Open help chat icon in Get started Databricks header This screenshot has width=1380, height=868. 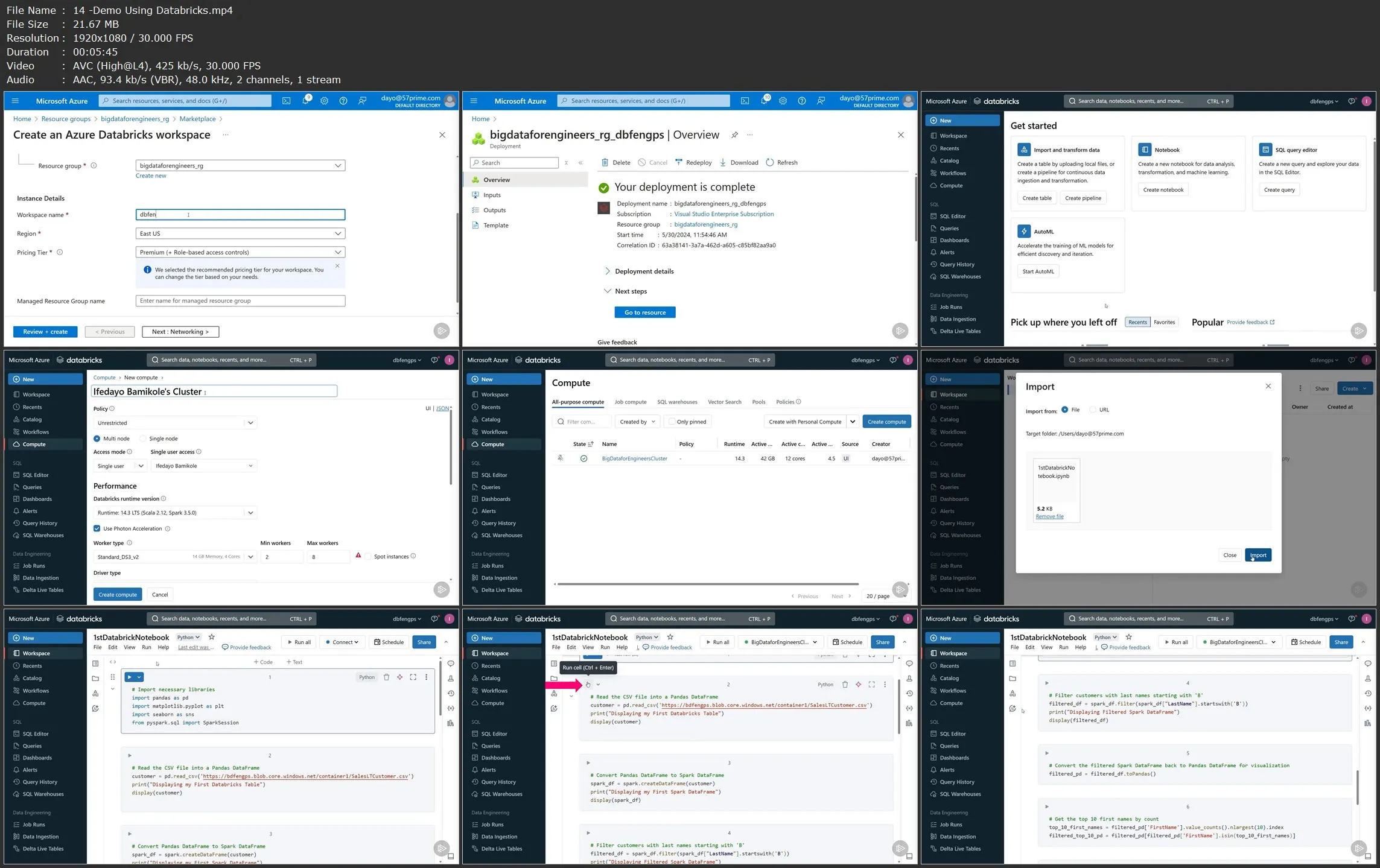click(x=1352, y=101)
